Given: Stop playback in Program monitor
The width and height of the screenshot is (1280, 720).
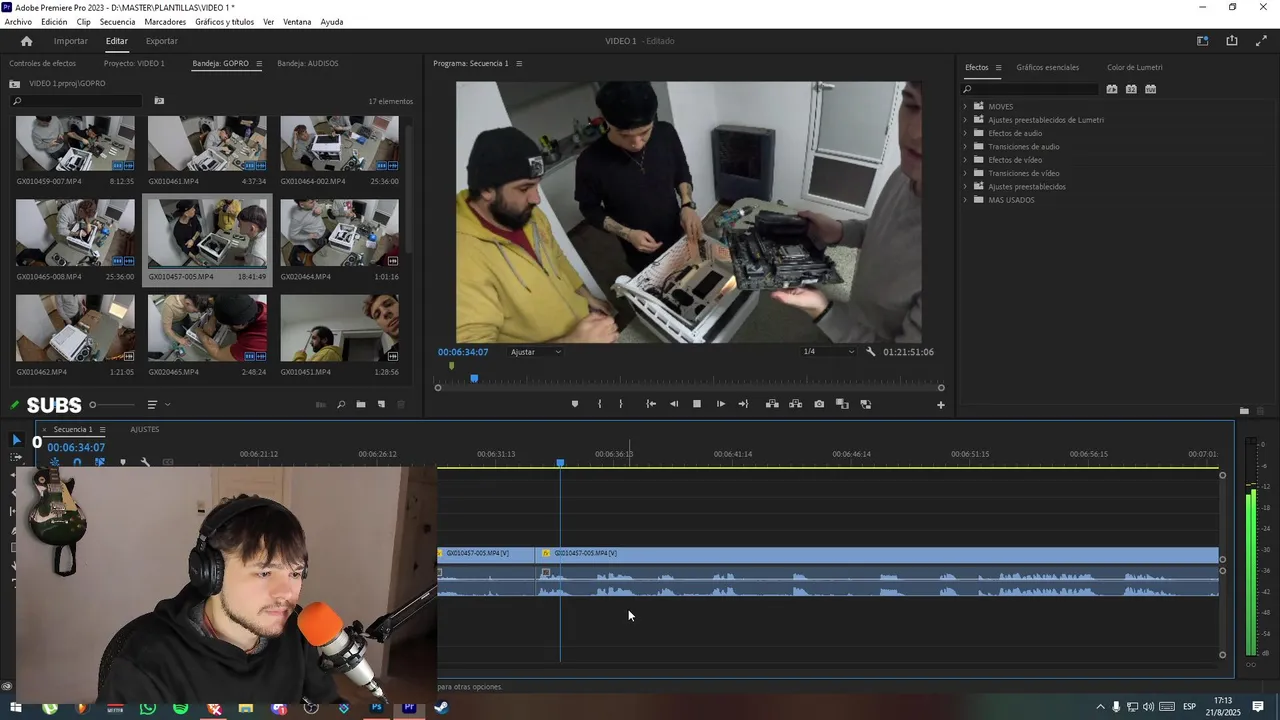Looking at the screenshot, I should click(x=697, y=404).
